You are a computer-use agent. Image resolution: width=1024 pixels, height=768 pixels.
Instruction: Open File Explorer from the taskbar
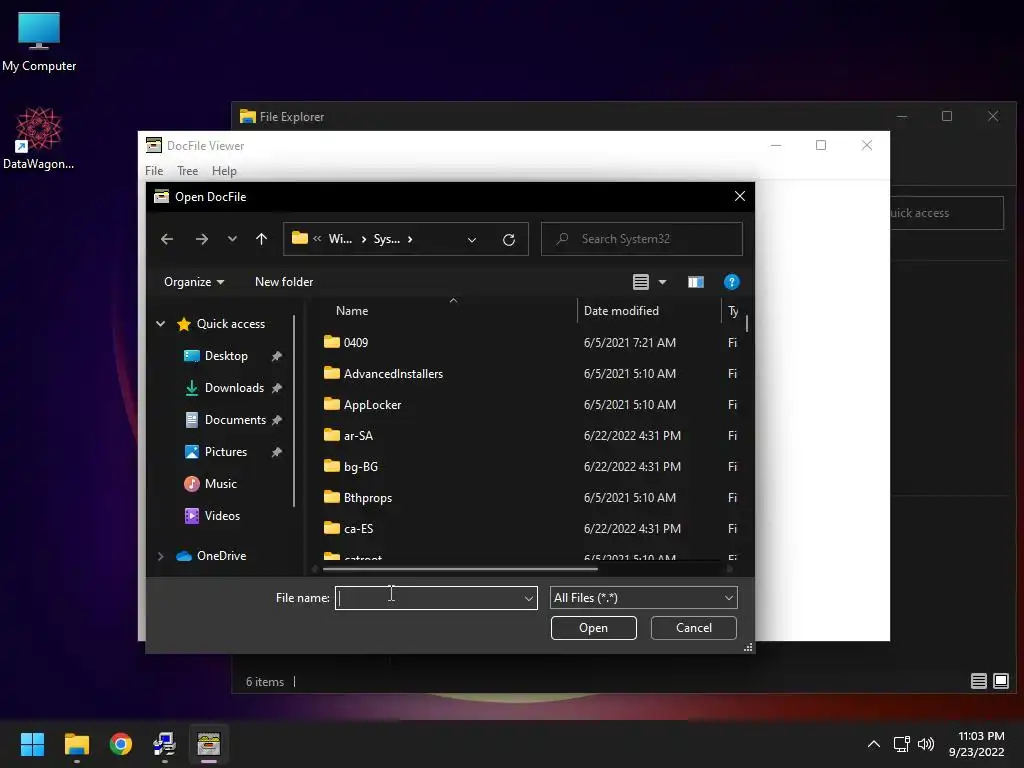(76, 744)
